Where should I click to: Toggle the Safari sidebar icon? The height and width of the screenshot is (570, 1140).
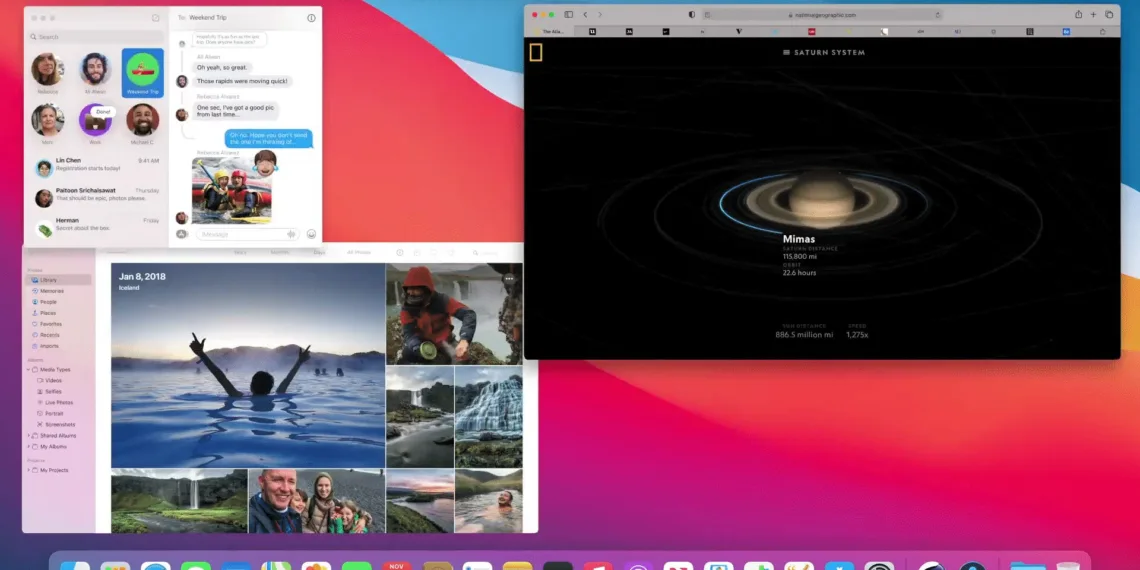coord(569,15)
